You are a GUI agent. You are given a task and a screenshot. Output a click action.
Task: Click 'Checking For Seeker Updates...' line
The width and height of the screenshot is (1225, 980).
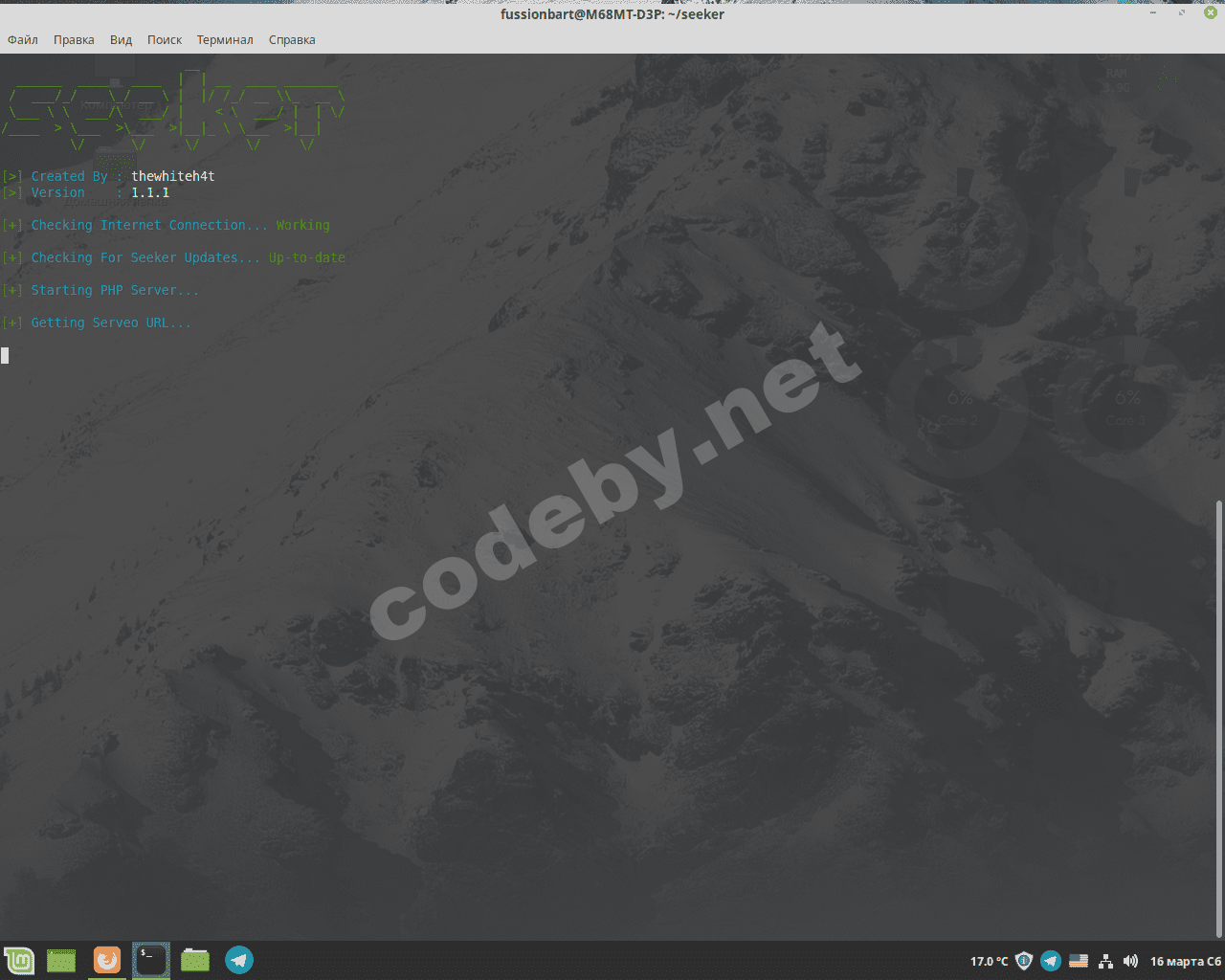click(x=145, y=257)
